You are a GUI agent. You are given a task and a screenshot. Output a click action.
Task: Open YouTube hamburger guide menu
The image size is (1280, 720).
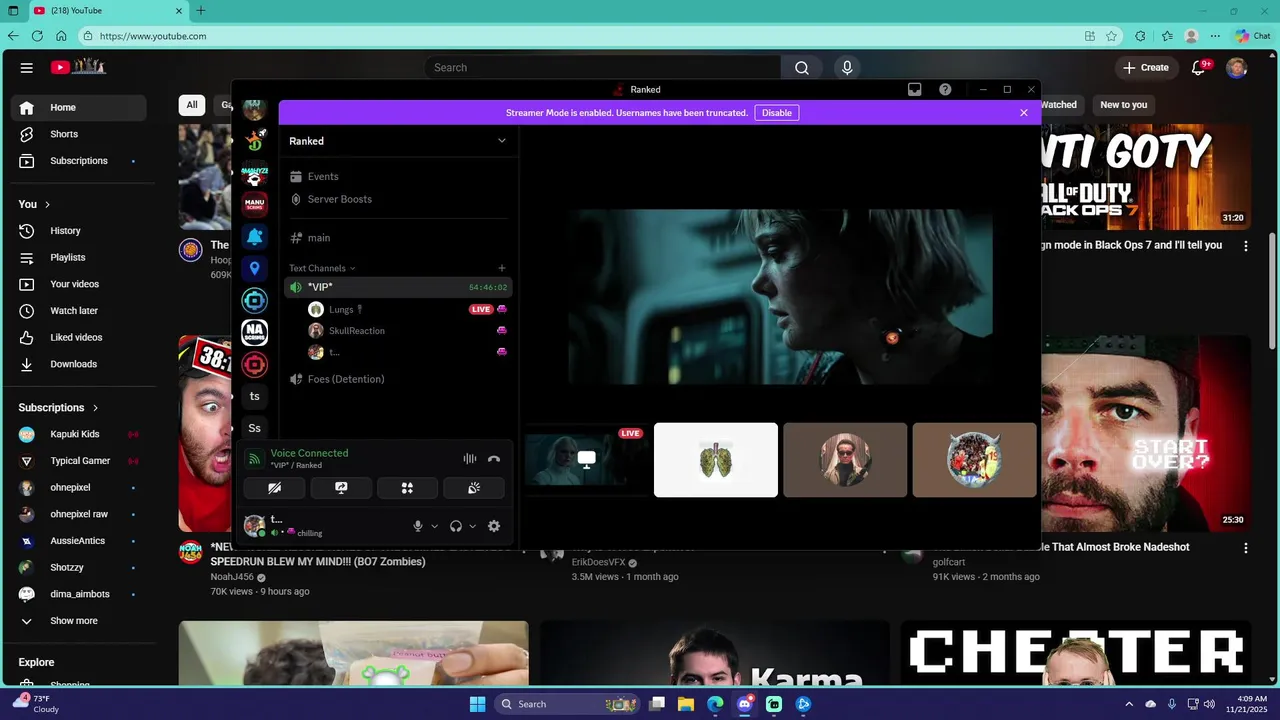coord(27,68)
